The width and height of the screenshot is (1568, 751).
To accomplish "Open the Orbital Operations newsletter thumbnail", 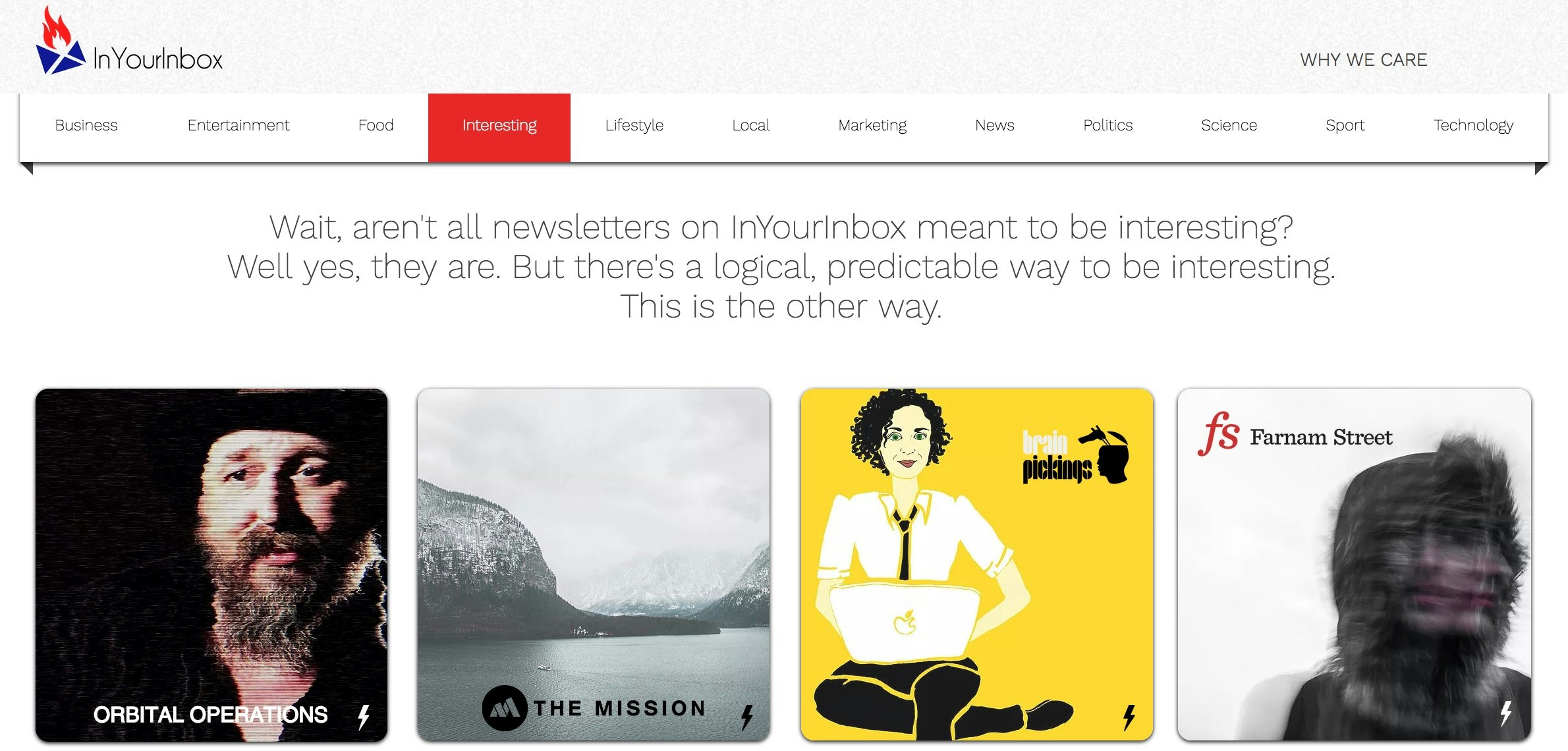I will 211,565.
